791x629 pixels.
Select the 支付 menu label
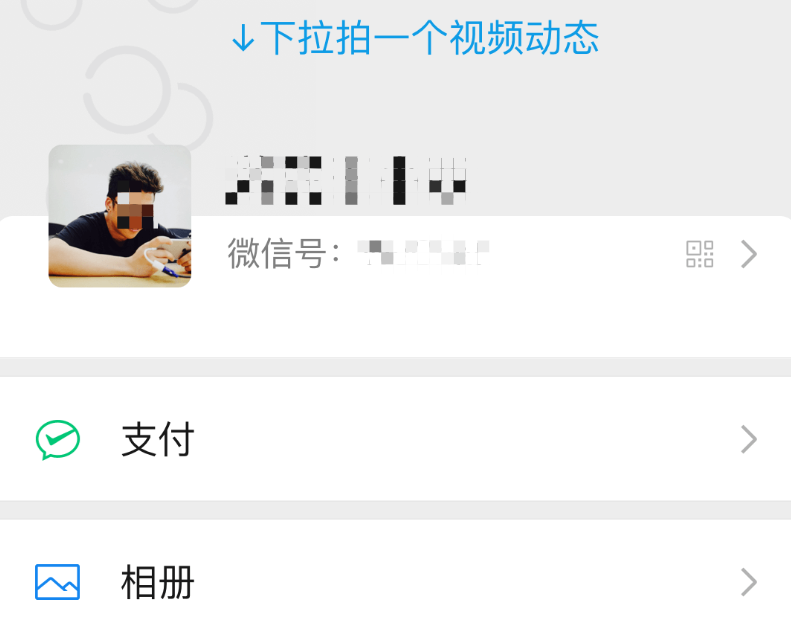point(158,440)
